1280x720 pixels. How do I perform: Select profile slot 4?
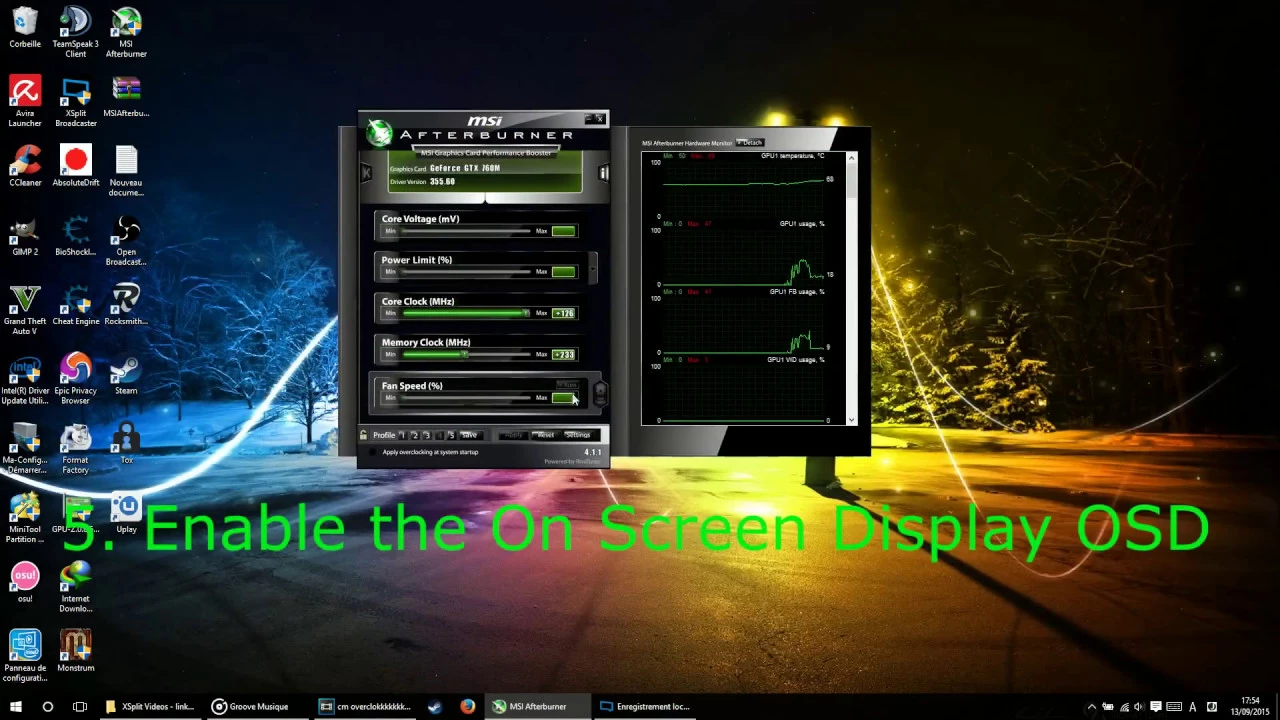click(x=438, y=435)
